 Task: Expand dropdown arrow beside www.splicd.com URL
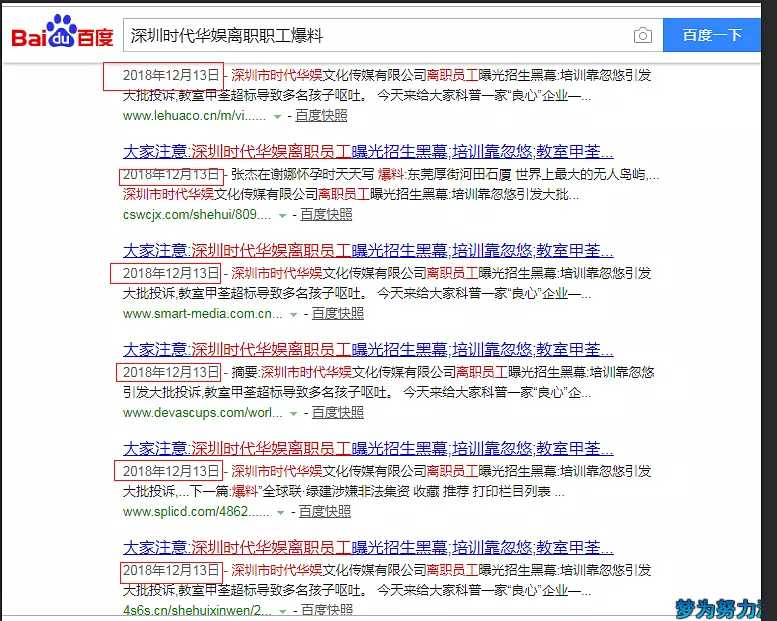point(280,513)
